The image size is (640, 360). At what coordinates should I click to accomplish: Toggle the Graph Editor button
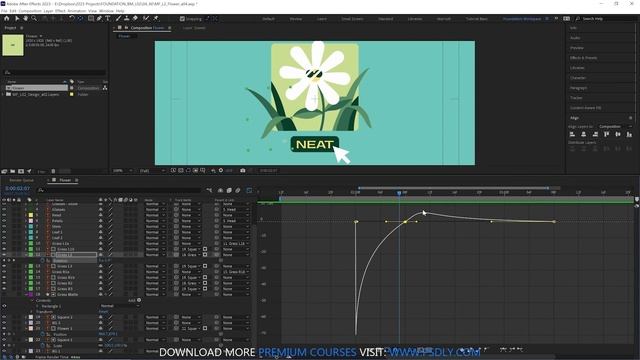tap(249, 190)
